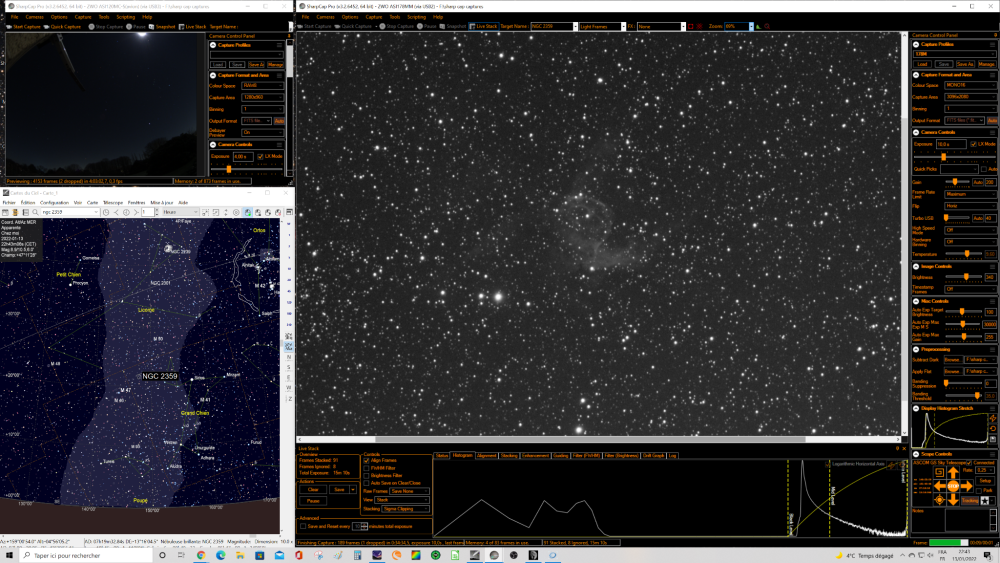
Task: Toggle the Scope Connected checkbox
Action: tap(969, 463)
